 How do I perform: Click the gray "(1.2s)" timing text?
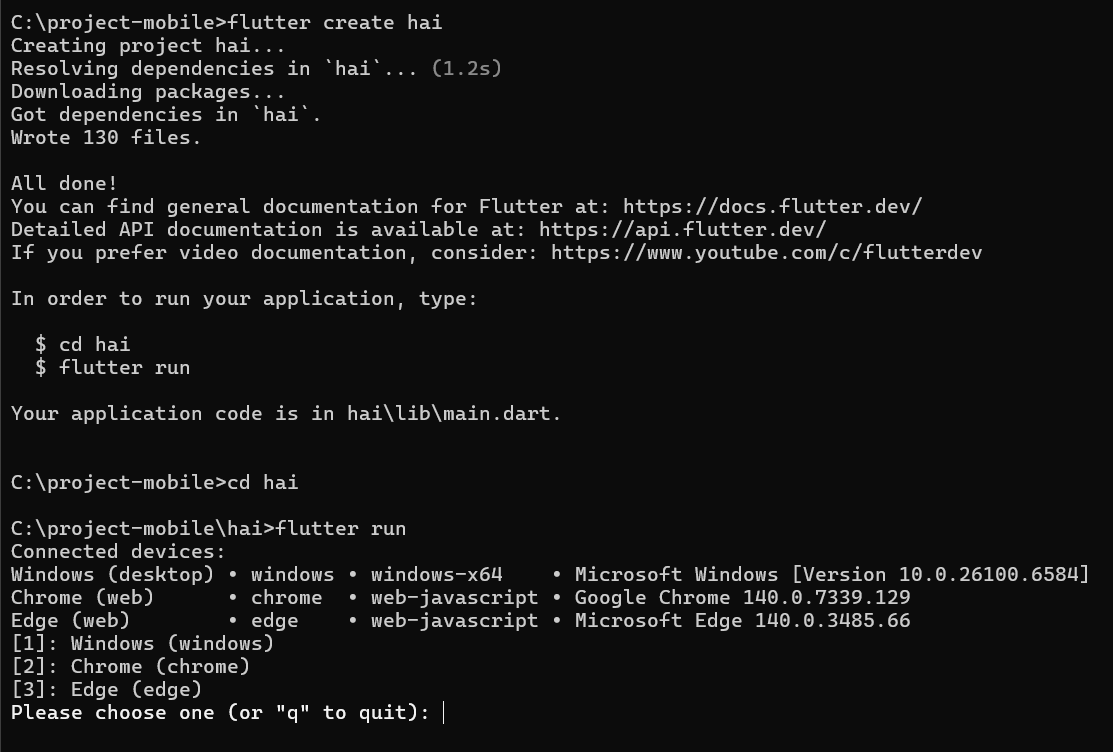tap(466, 69)
